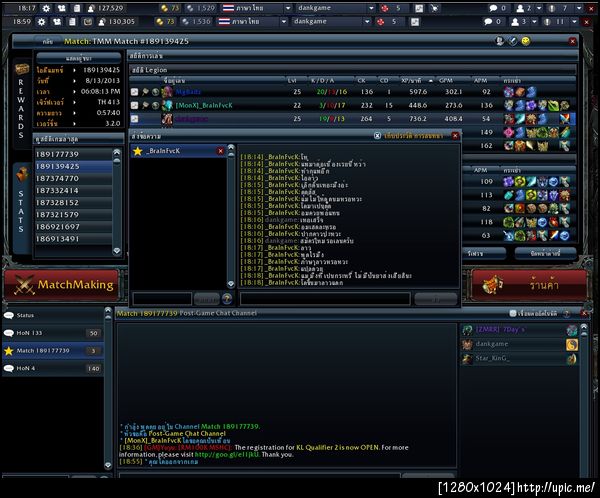Select match 189177739 in recent matches list

tap(73, 154)
